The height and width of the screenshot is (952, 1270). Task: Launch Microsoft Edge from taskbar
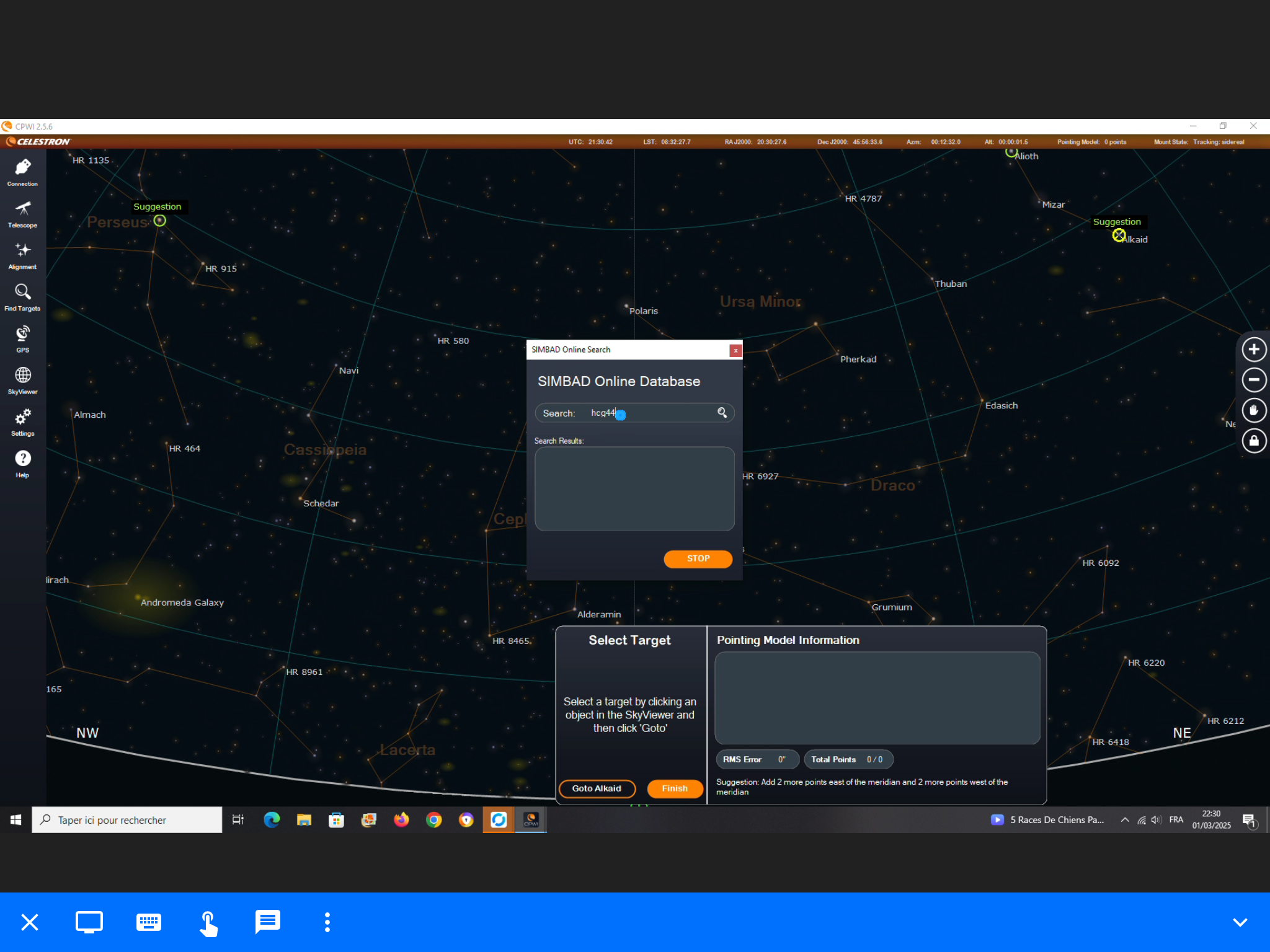pyautogui.click(x=272, y=820)
